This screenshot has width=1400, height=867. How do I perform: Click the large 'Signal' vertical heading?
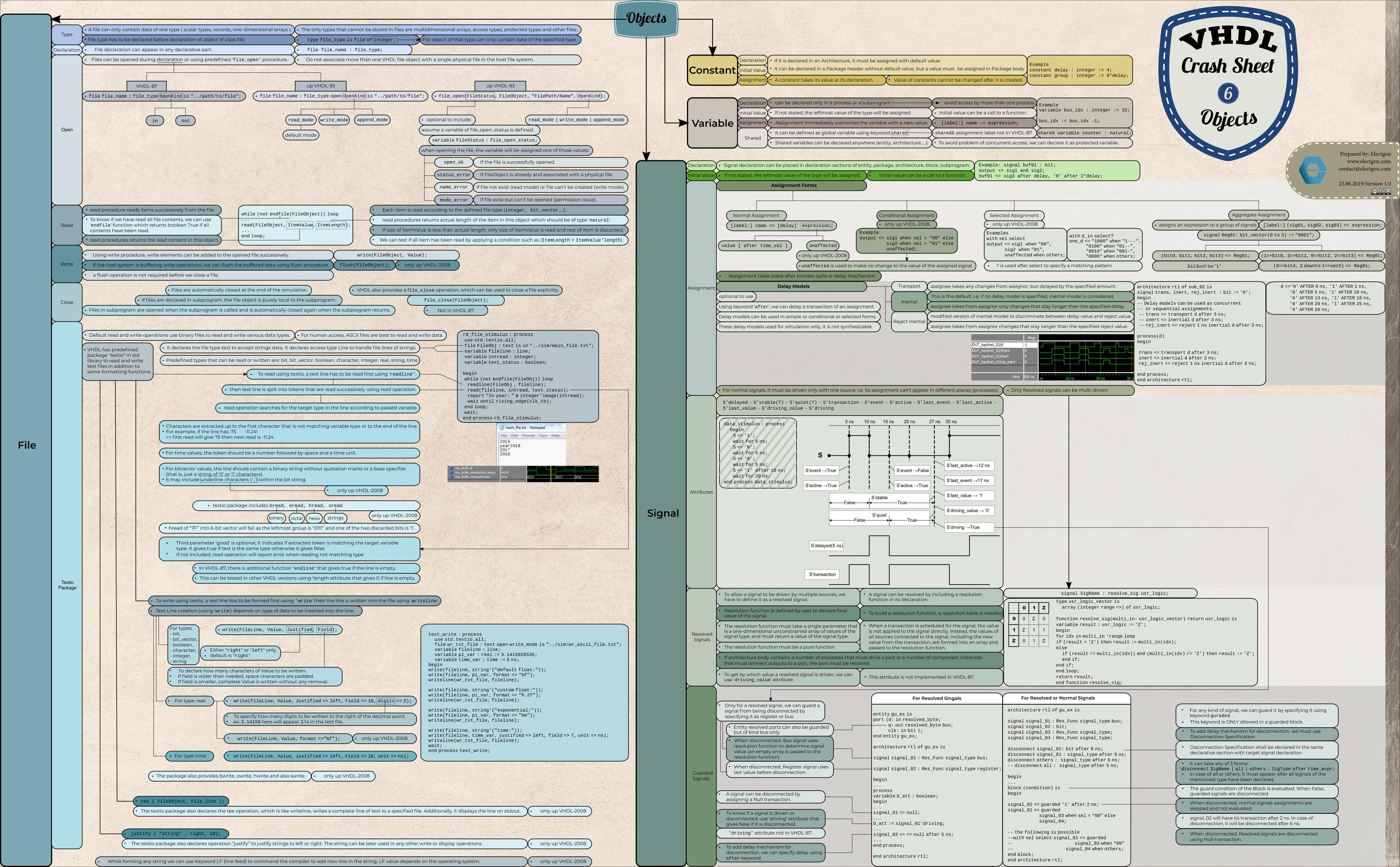click(663, 513)
